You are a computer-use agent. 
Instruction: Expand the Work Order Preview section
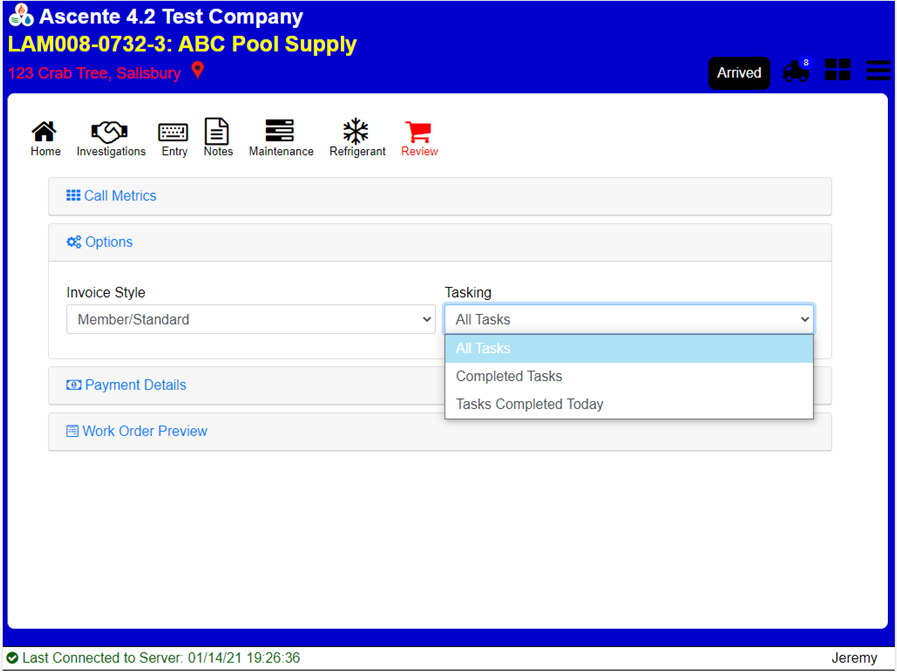[x=144, y=431]
